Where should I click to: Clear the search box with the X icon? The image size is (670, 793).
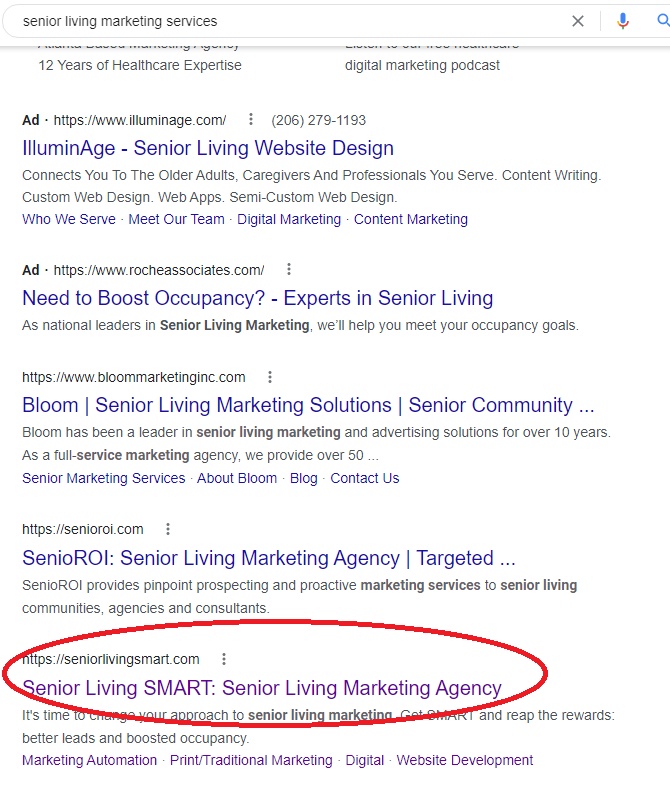(x=577, y=21)
